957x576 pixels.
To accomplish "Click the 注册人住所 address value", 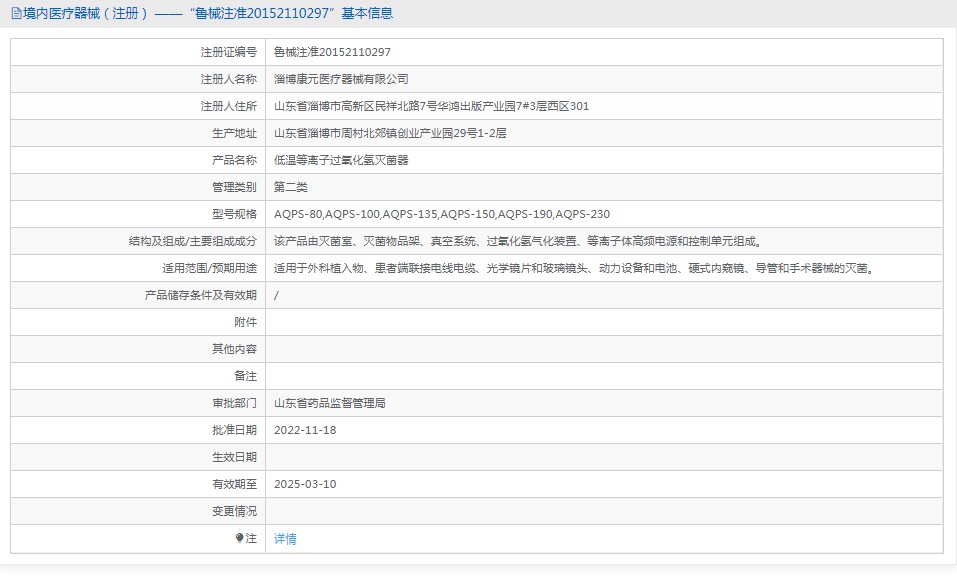I will tap(432, 106).
